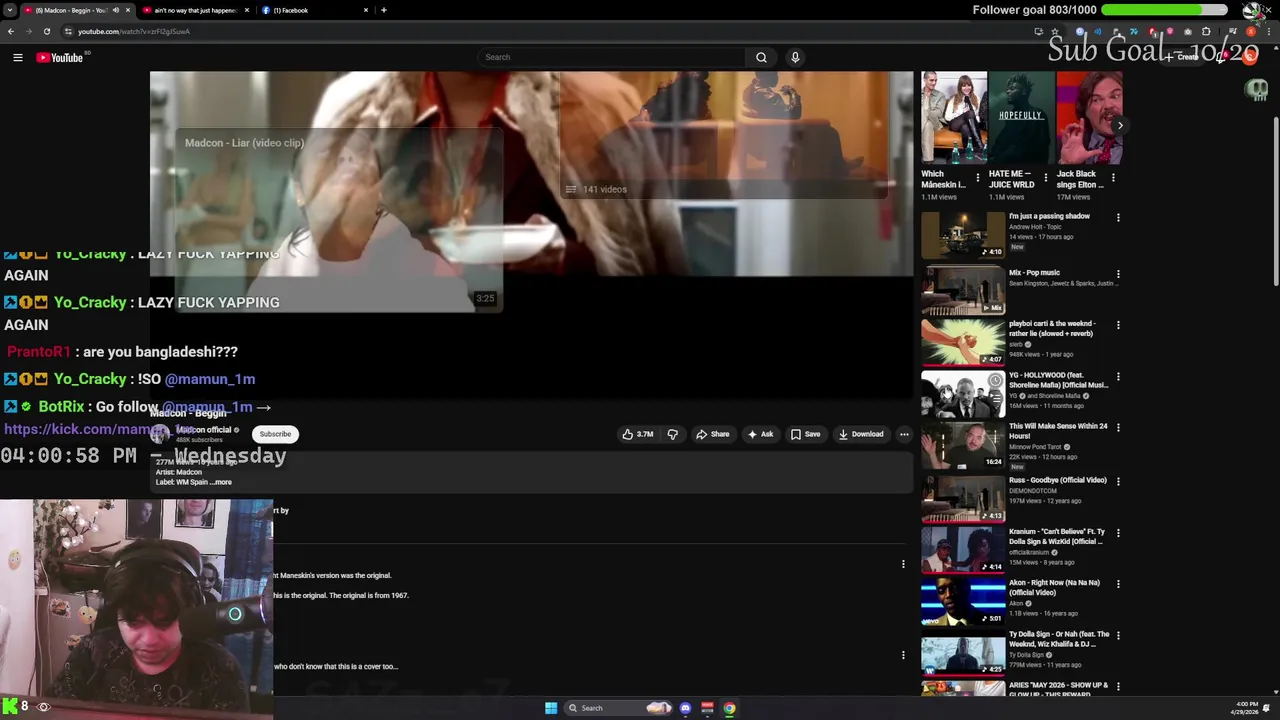Screen dimensions: 1280x720
Task: Open options for 'HATE ME — JUICE WRLD' short
Action: (x=1046, y=178)
